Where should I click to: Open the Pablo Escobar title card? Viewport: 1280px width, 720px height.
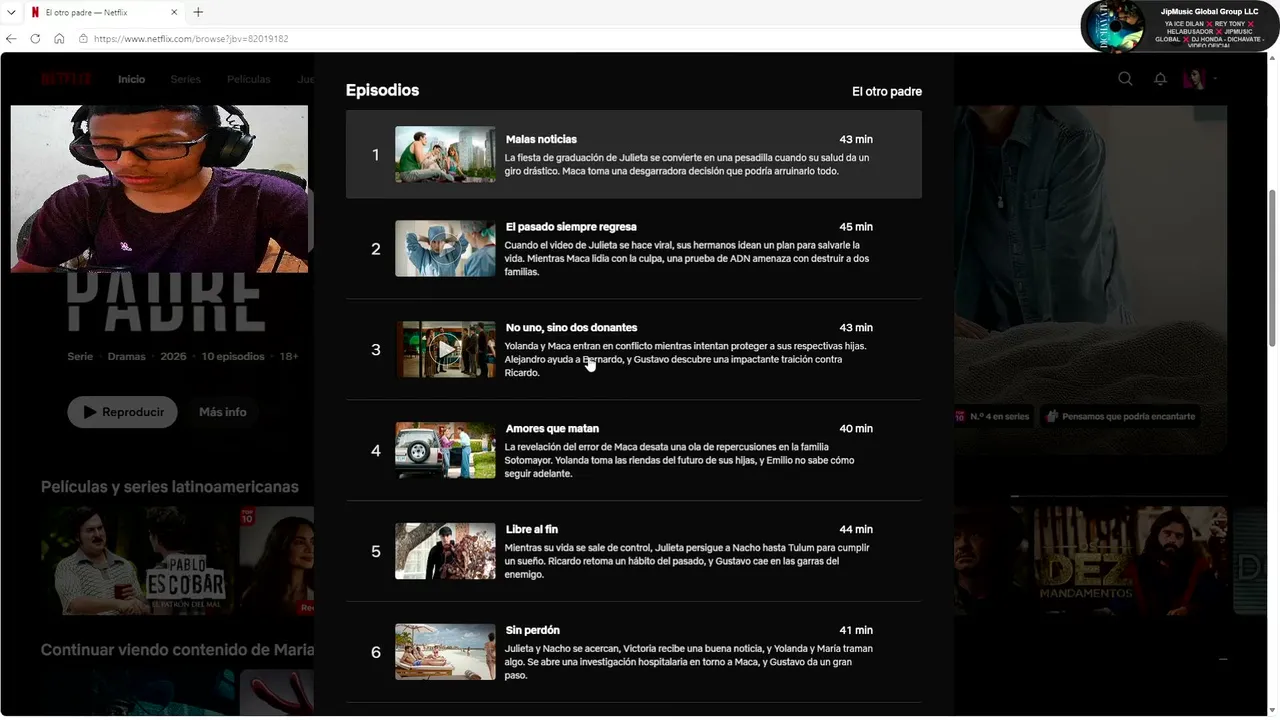tap(136, 560)
